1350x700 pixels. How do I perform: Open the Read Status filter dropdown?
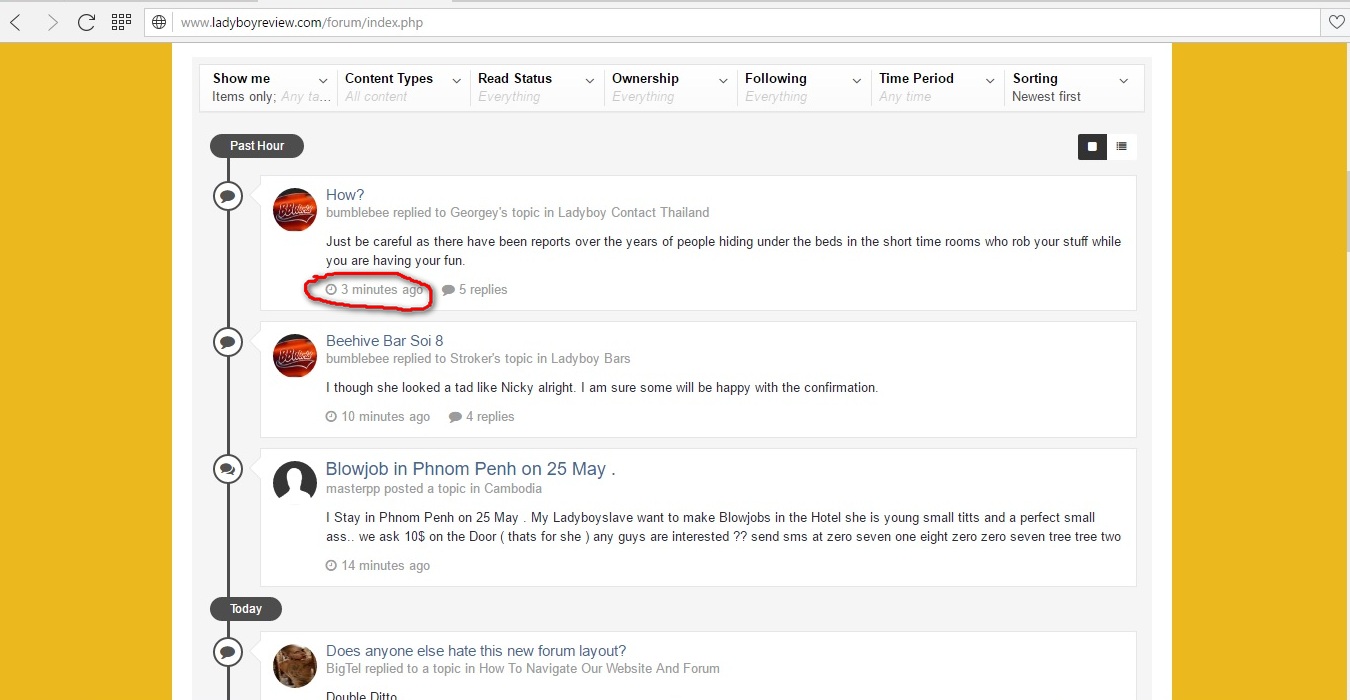tap(537, 87)
